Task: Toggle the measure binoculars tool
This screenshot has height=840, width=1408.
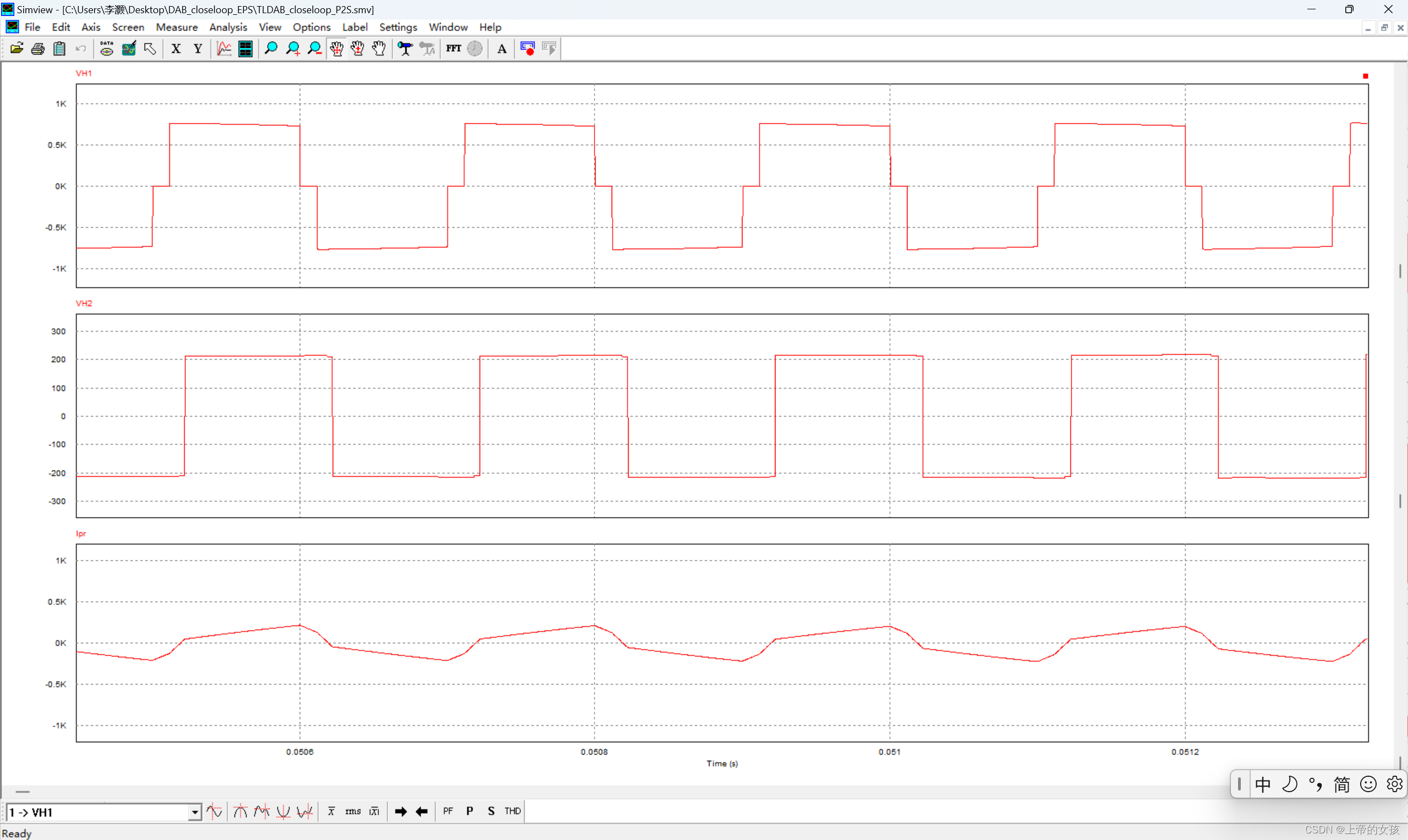Action: (x=405, y=49)
